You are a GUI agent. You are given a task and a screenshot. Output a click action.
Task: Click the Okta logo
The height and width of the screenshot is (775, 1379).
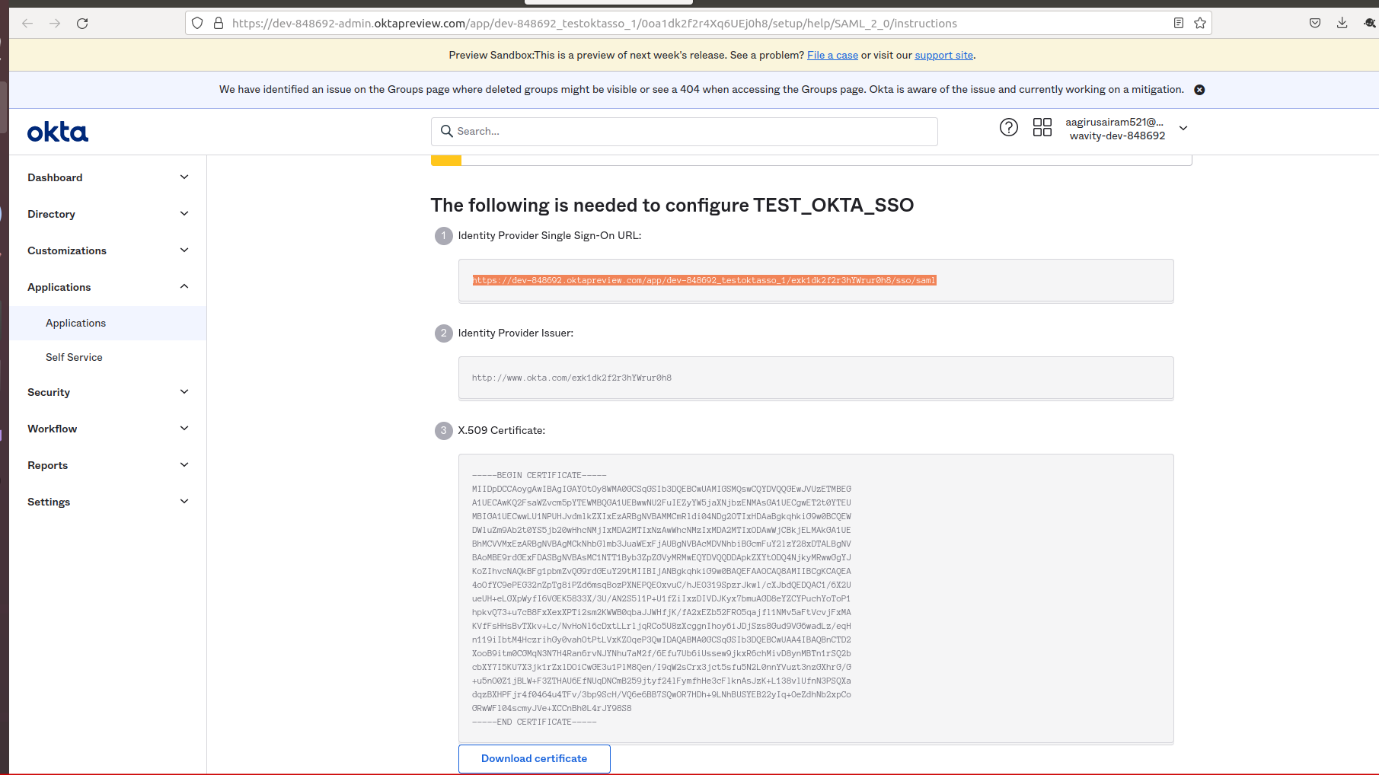(58, 131)
